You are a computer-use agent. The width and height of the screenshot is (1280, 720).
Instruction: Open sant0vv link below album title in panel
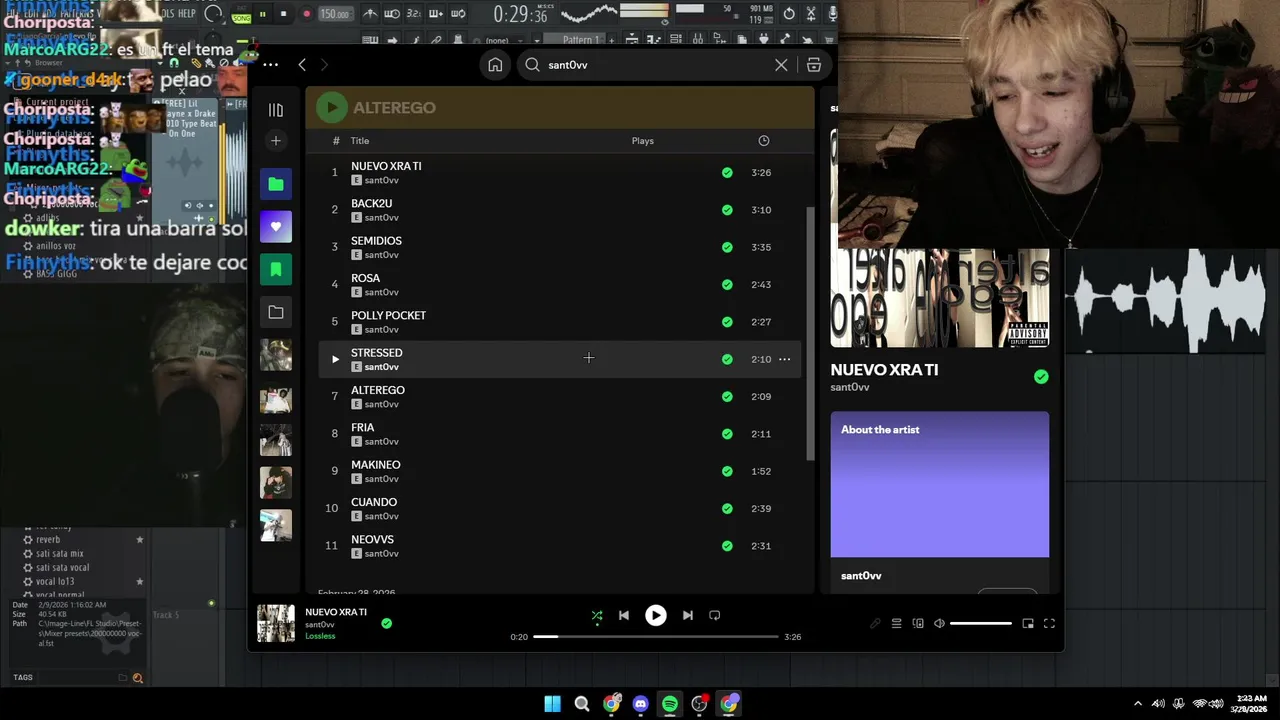point(850,388)
